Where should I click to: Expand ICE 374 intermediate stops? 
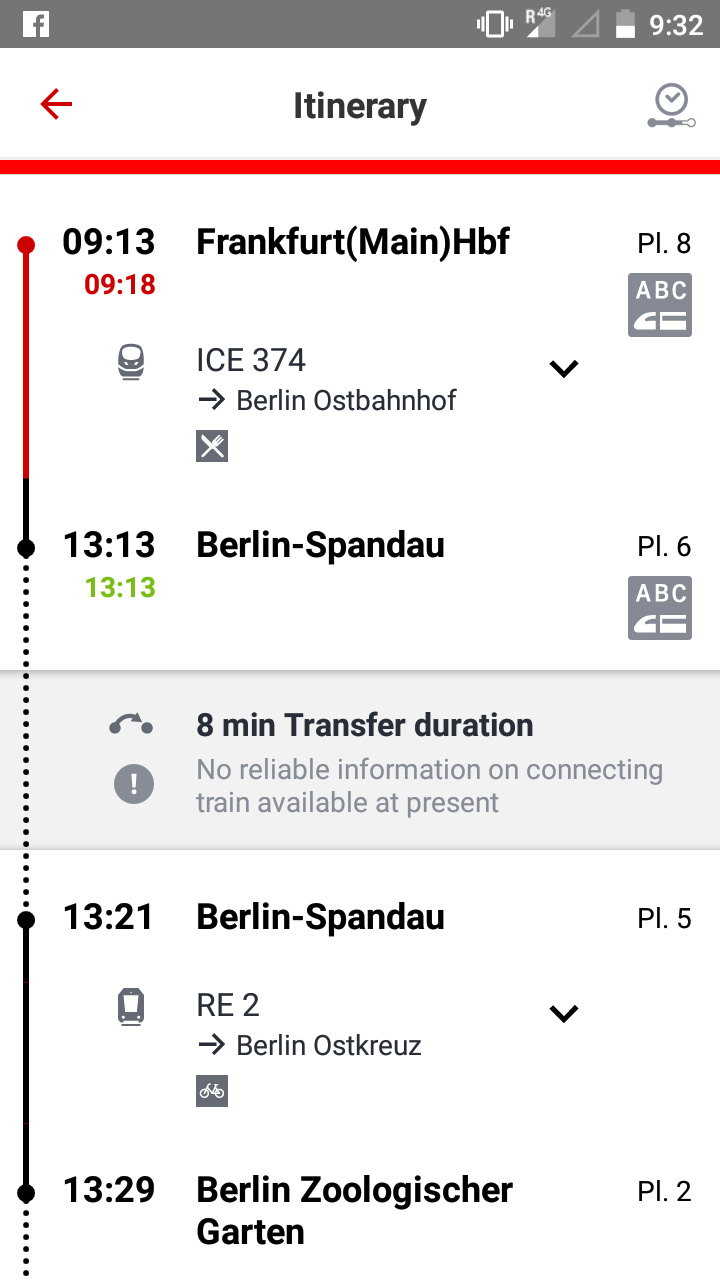click(564, 369)
